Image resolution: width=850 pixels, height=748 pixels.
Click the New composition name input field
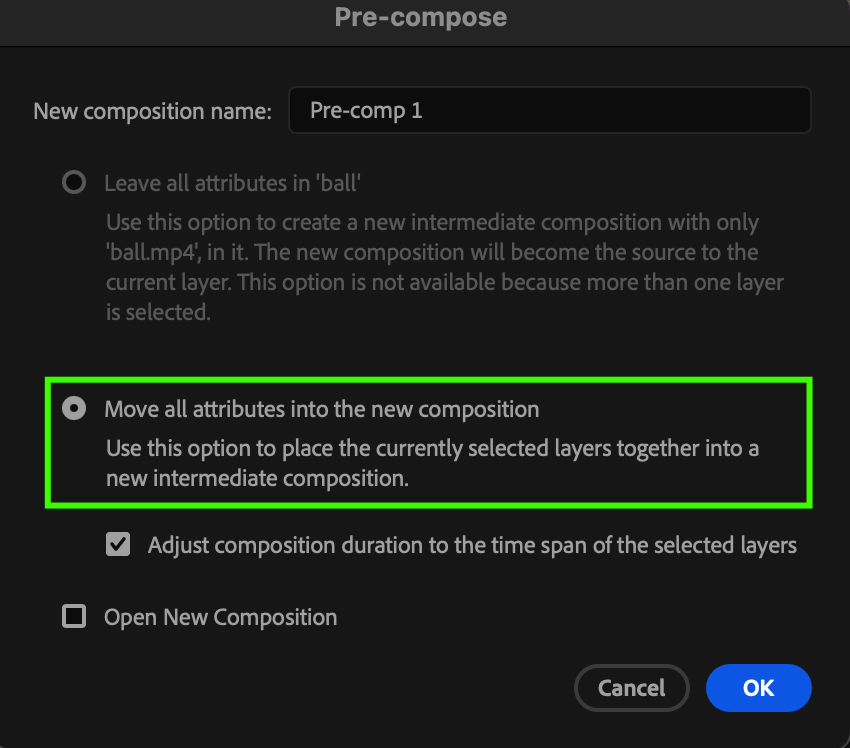(x=548, y=110)
